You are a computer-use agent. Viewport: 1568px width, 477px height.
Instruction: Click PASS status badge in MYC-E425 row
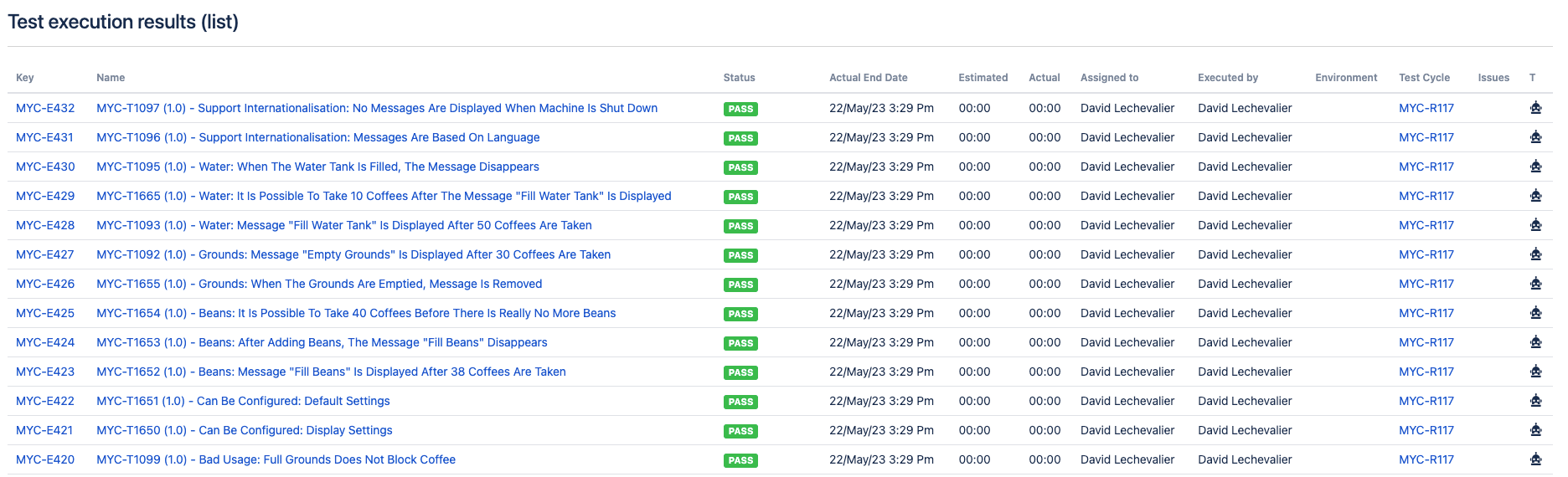pos(740,314)
